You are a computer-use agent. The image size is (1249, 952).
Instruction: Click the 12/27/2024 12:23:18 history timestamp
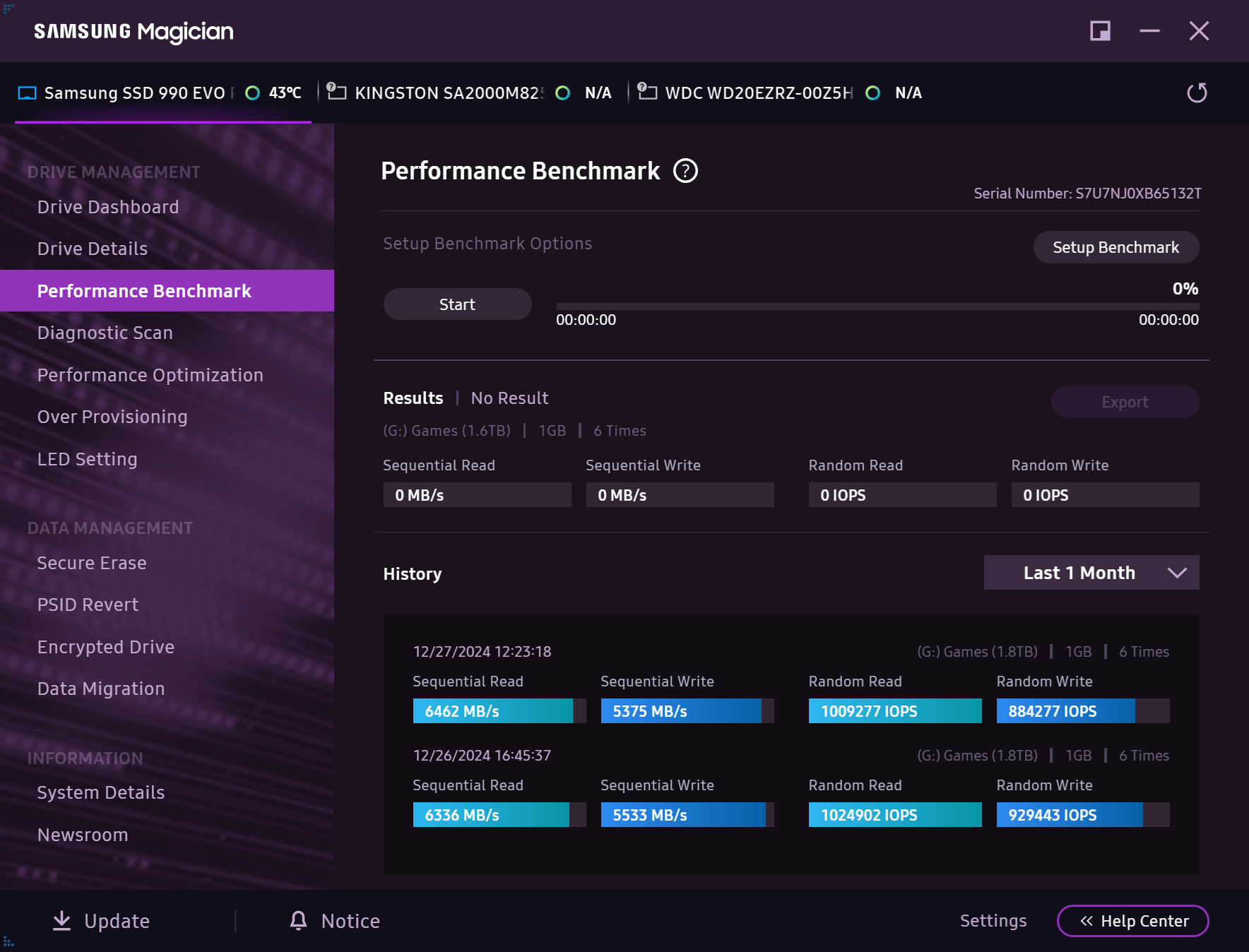(x=483, y=651)
